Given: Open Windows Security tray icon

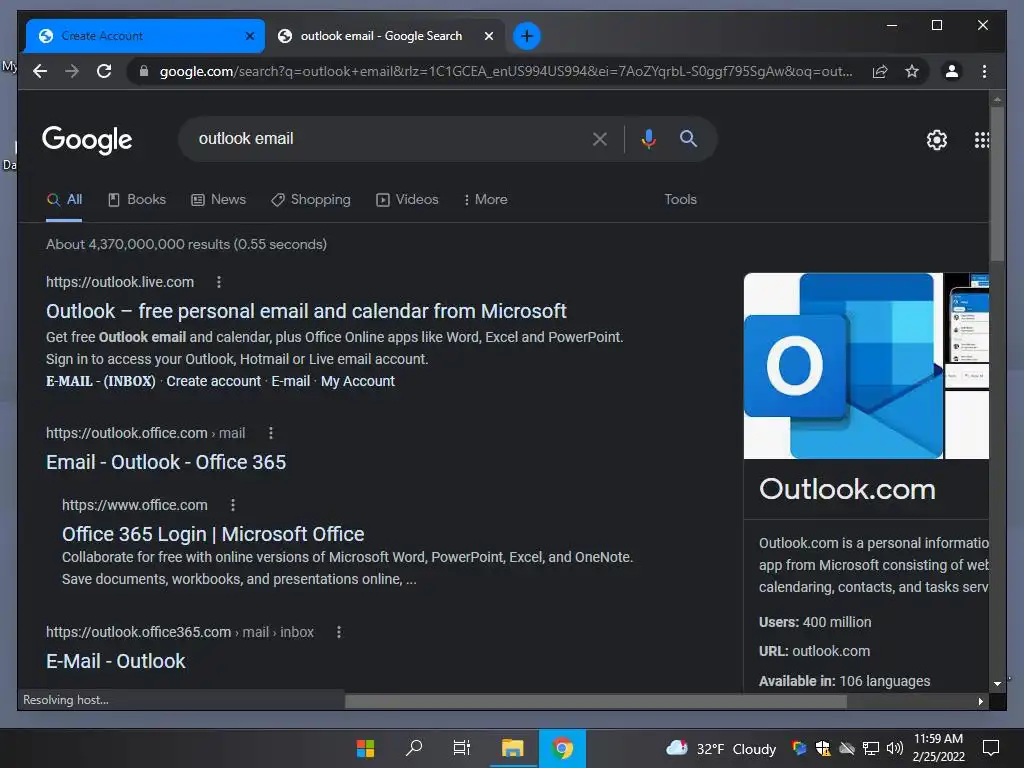Looking at the screenshot, I should pyautogui.click(x=822, y=748).
